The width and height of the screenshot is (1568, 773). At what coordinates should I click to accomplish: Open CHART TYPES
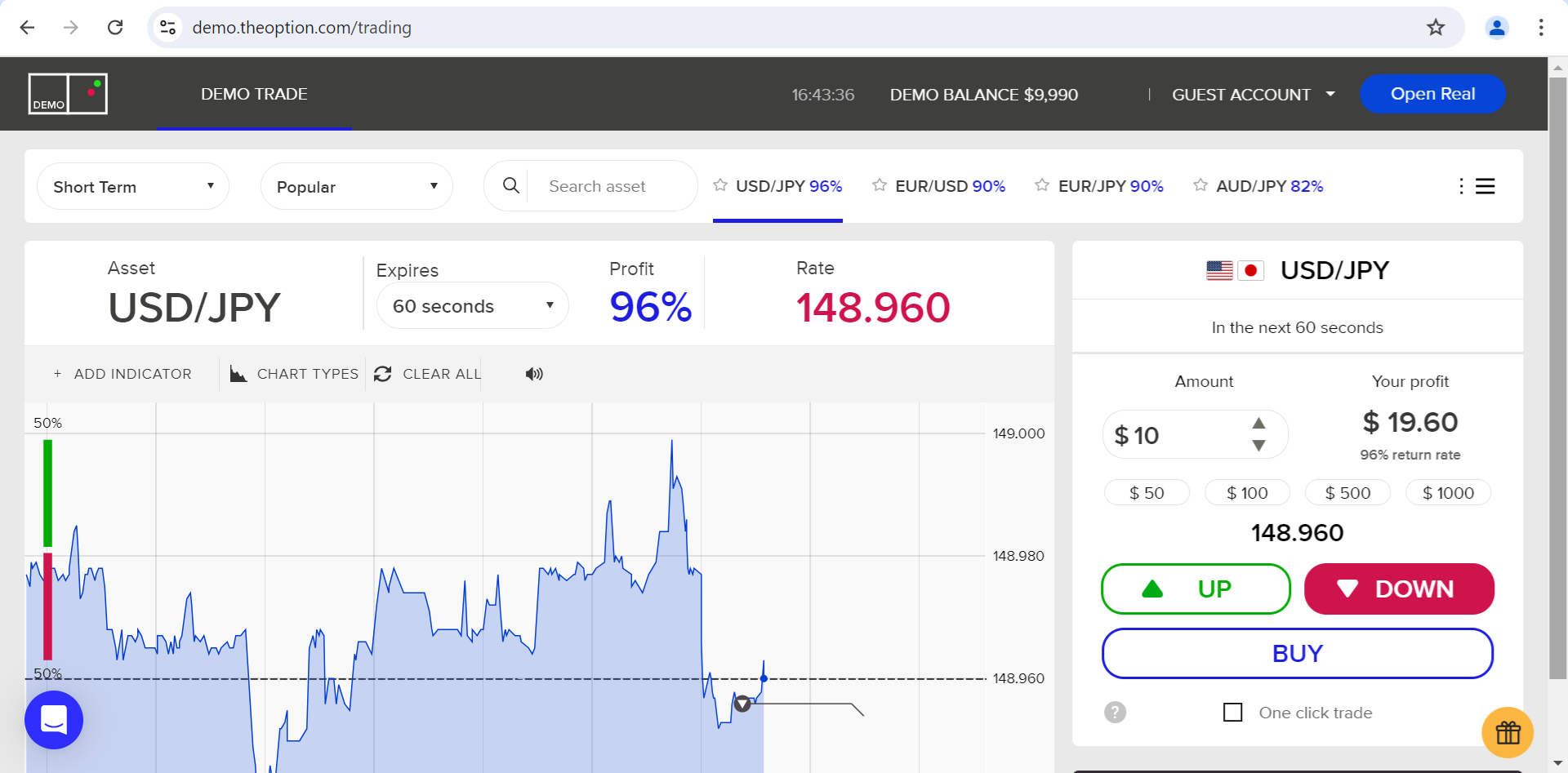[x=294, y=374]
